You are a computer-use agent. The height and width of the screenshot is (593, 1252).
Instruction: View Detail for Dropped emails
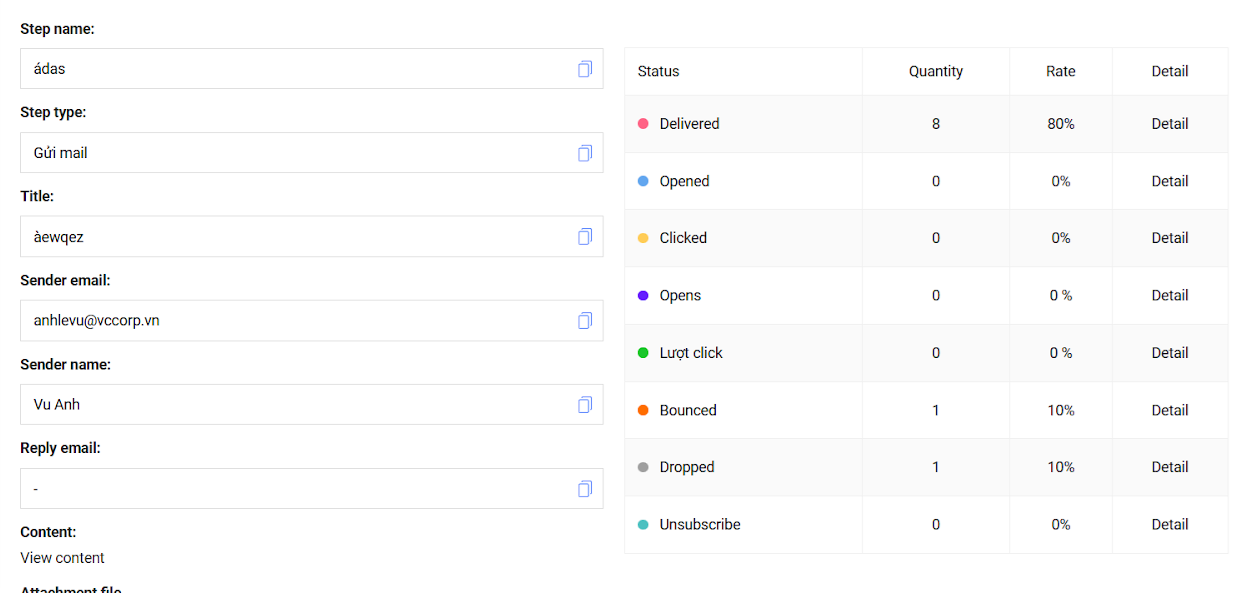pos(1169,467)
